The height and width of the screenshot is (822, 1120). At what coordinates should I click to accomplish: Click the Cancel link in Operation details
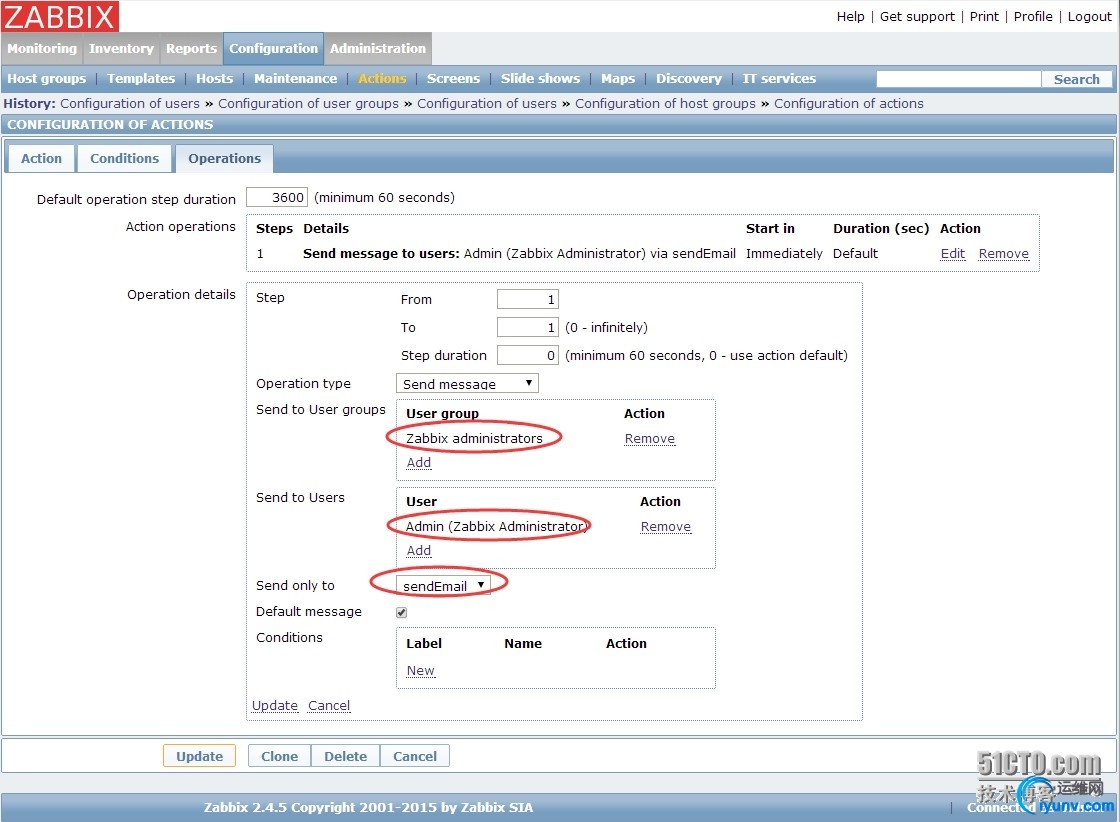click(x=329, y=706)
